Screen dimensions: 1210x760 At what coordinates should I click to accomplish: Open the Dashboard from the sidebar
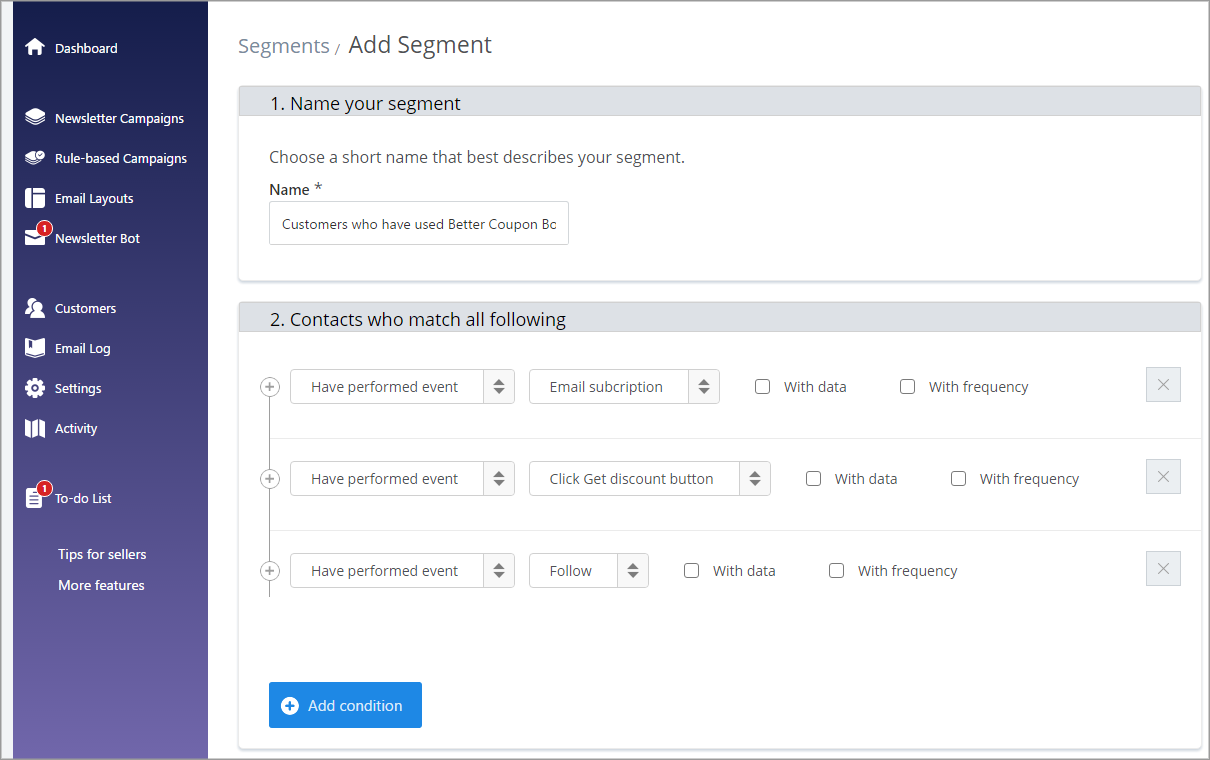(87, 47)
